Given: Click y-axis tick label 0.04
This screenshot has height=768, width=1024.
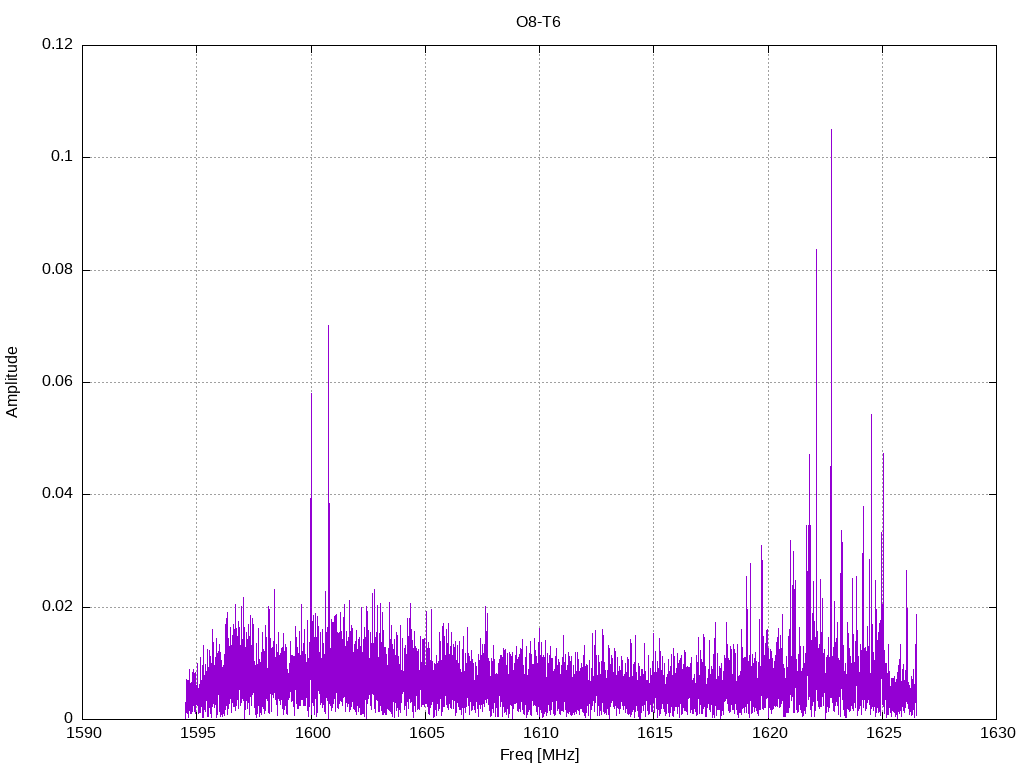Looking at the screenshot, I should click(57, 494).
